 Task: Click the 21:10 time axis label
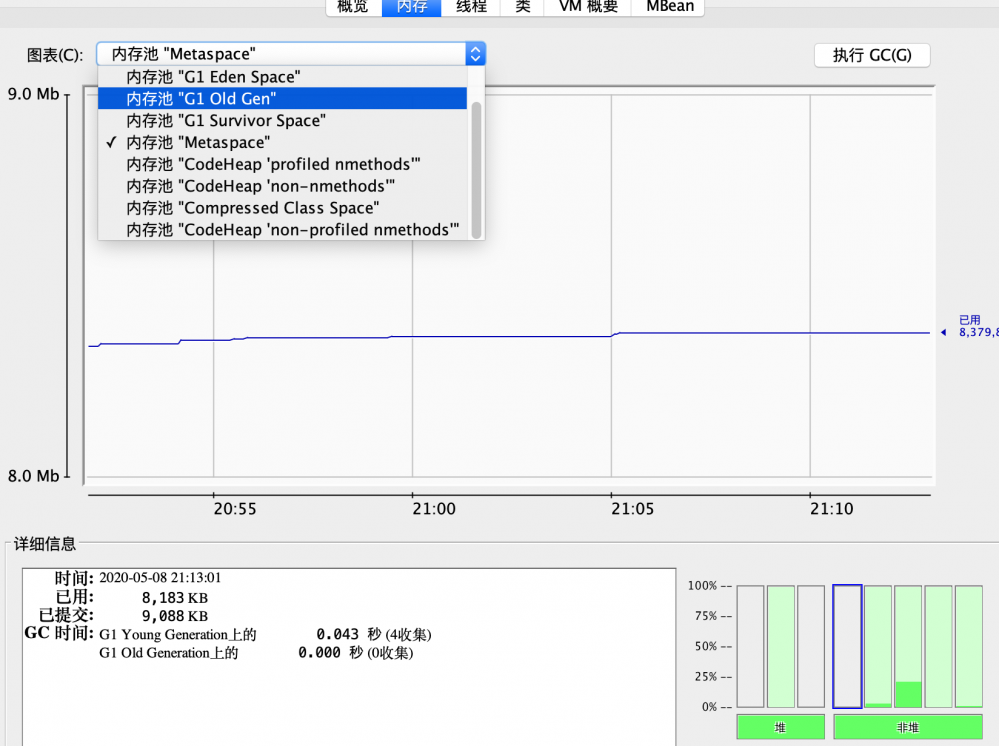831,509
